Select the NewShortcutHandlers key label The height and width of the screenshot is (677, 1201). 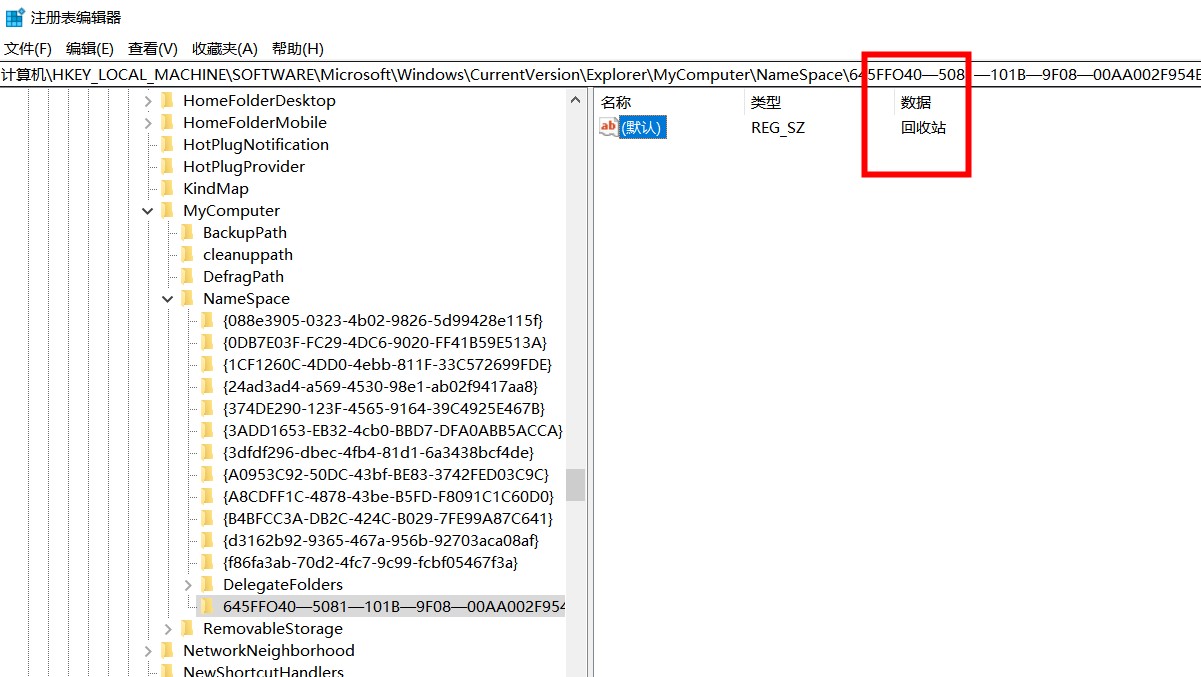point(264,671)
